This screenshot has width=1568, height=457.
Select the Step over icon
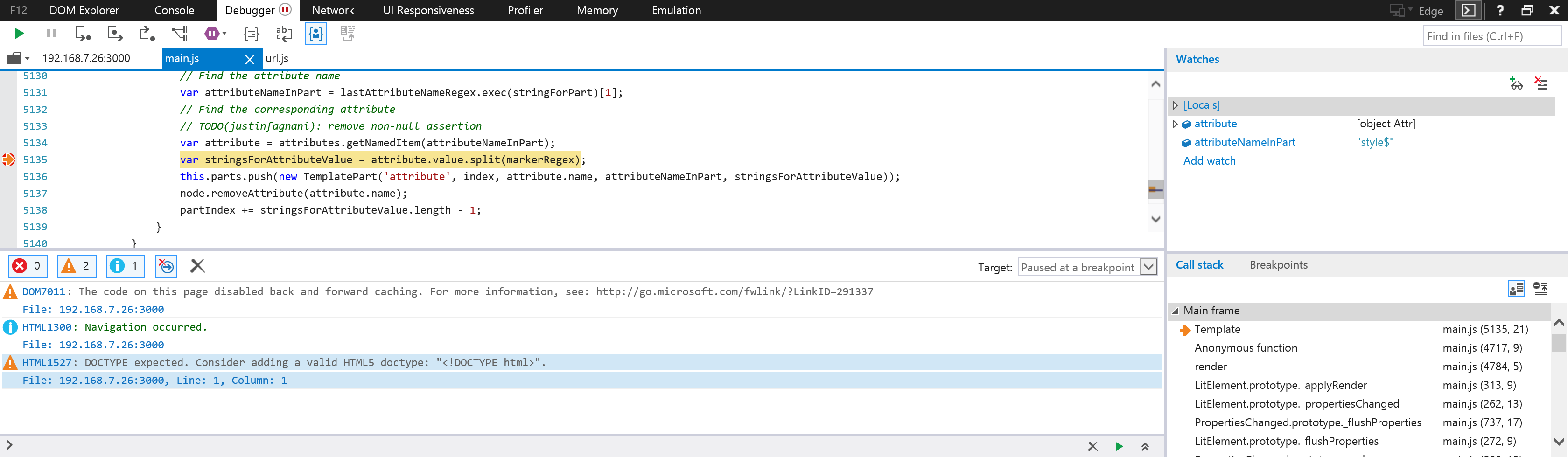tap(115, 34)
